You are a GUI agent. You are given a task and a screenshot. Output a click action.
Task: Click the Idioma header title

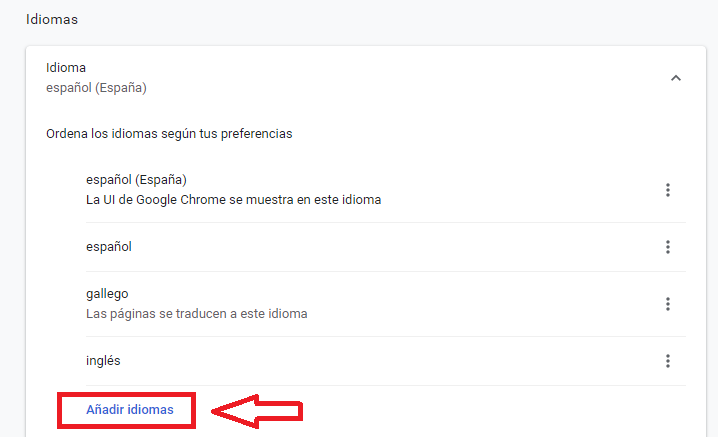66,68
